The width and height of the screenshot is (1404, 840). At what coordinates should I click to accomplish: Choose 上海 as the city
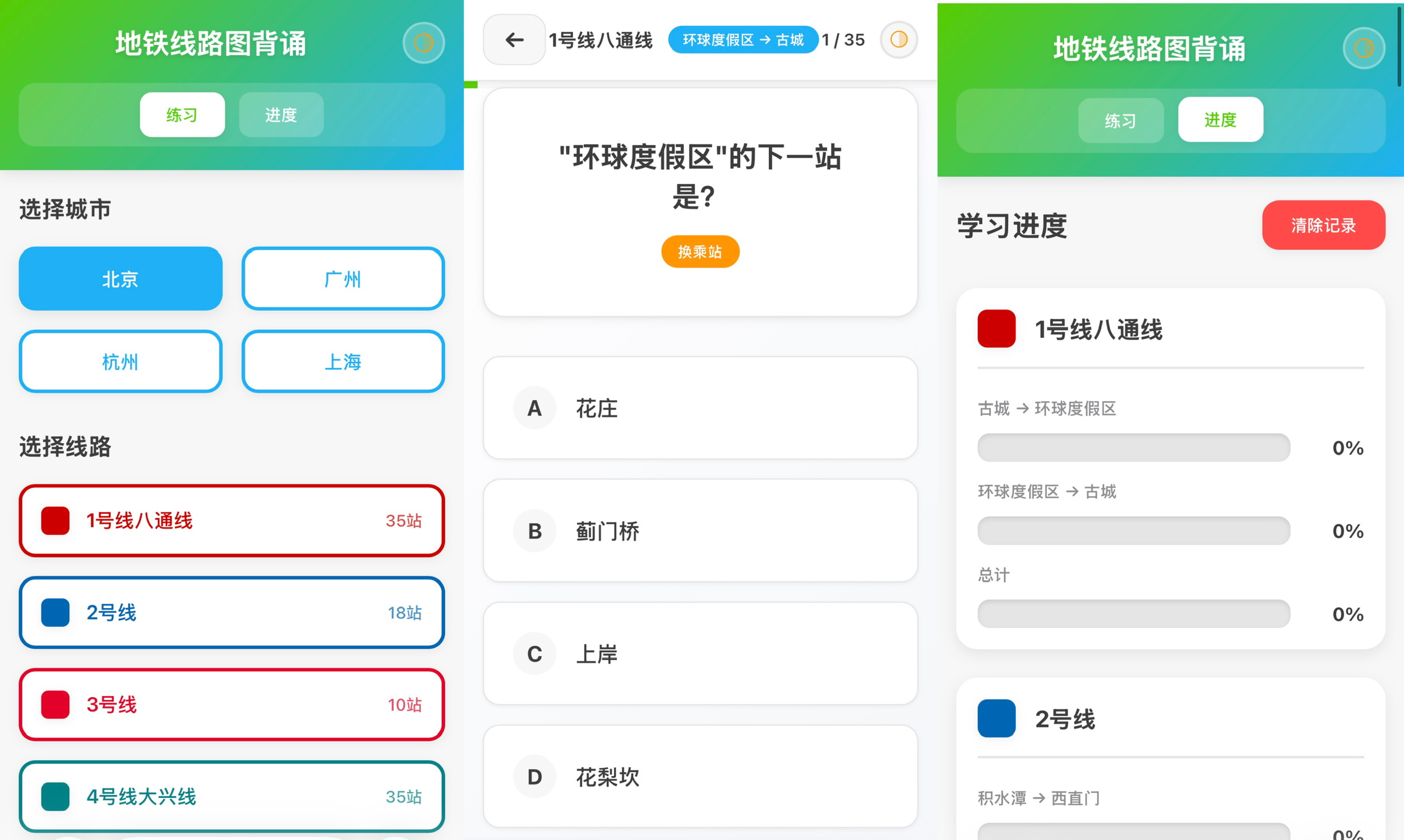tap(343, 361)
